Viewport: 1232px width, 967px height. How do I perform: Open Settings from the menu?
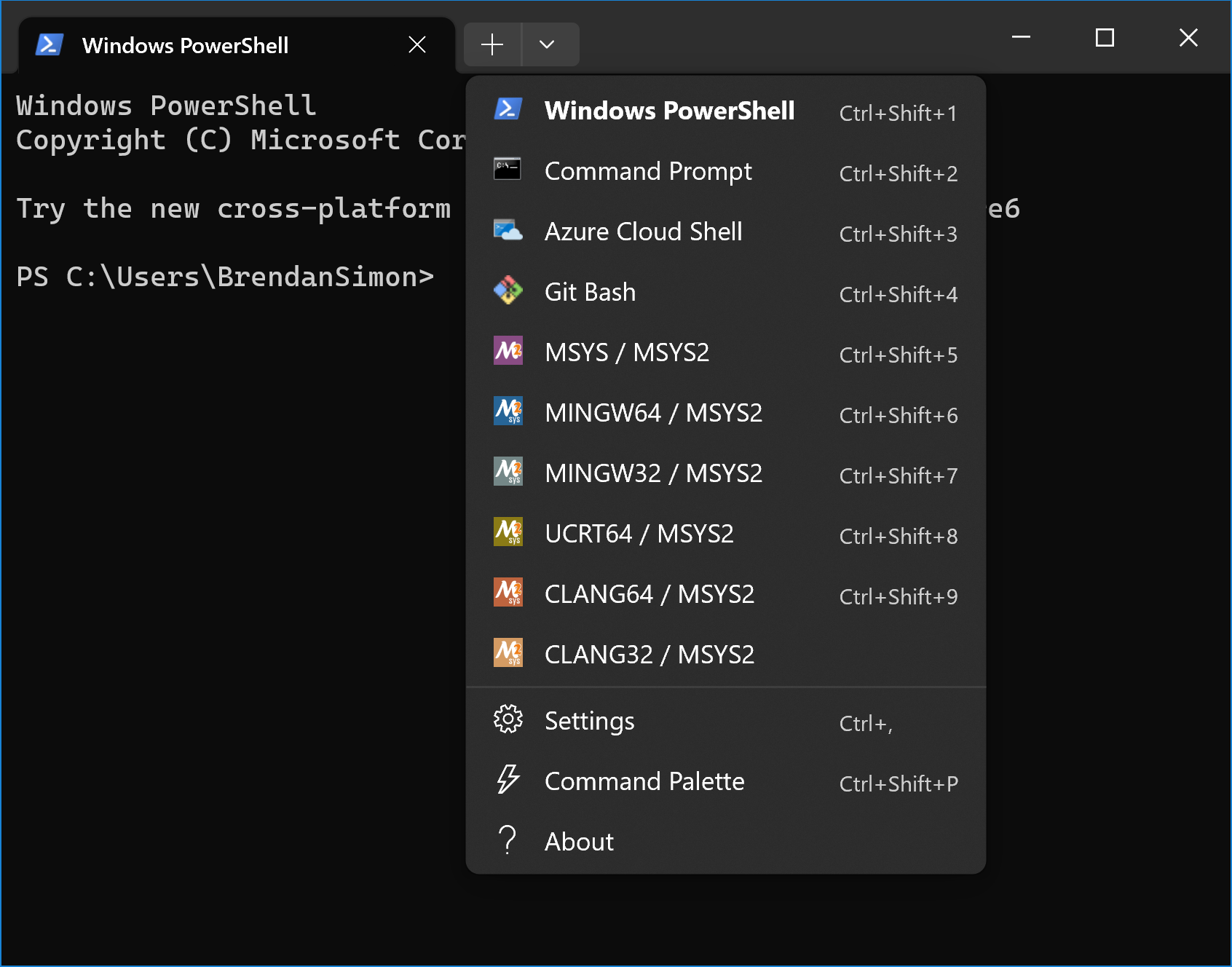pos(589,719)
